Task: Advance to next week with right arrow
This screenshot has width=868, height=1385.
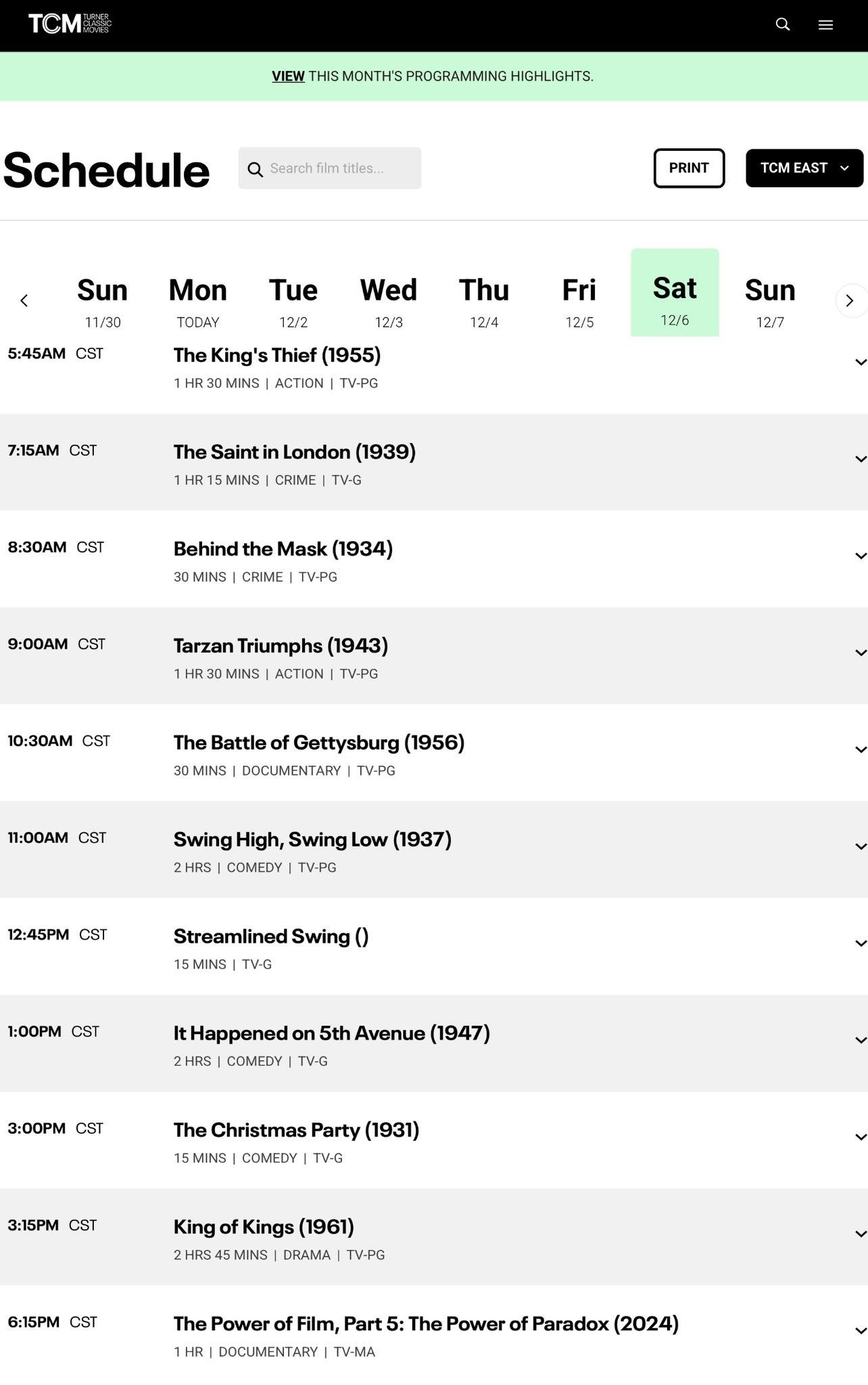Action: click(x=850, y=300)
